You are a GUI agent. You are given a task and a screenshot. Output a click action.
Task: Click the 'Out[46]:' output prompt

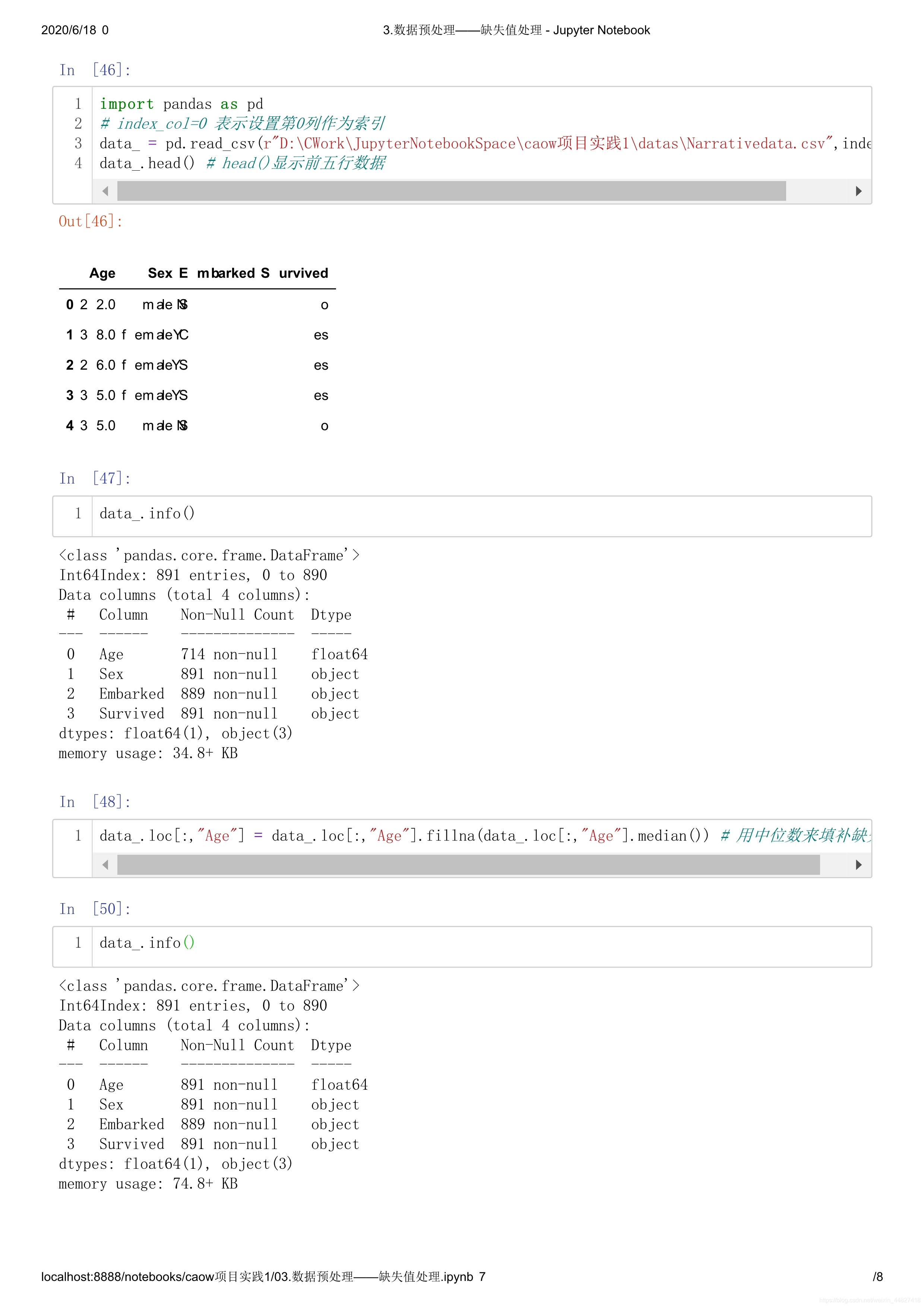(x=91, y=221)
